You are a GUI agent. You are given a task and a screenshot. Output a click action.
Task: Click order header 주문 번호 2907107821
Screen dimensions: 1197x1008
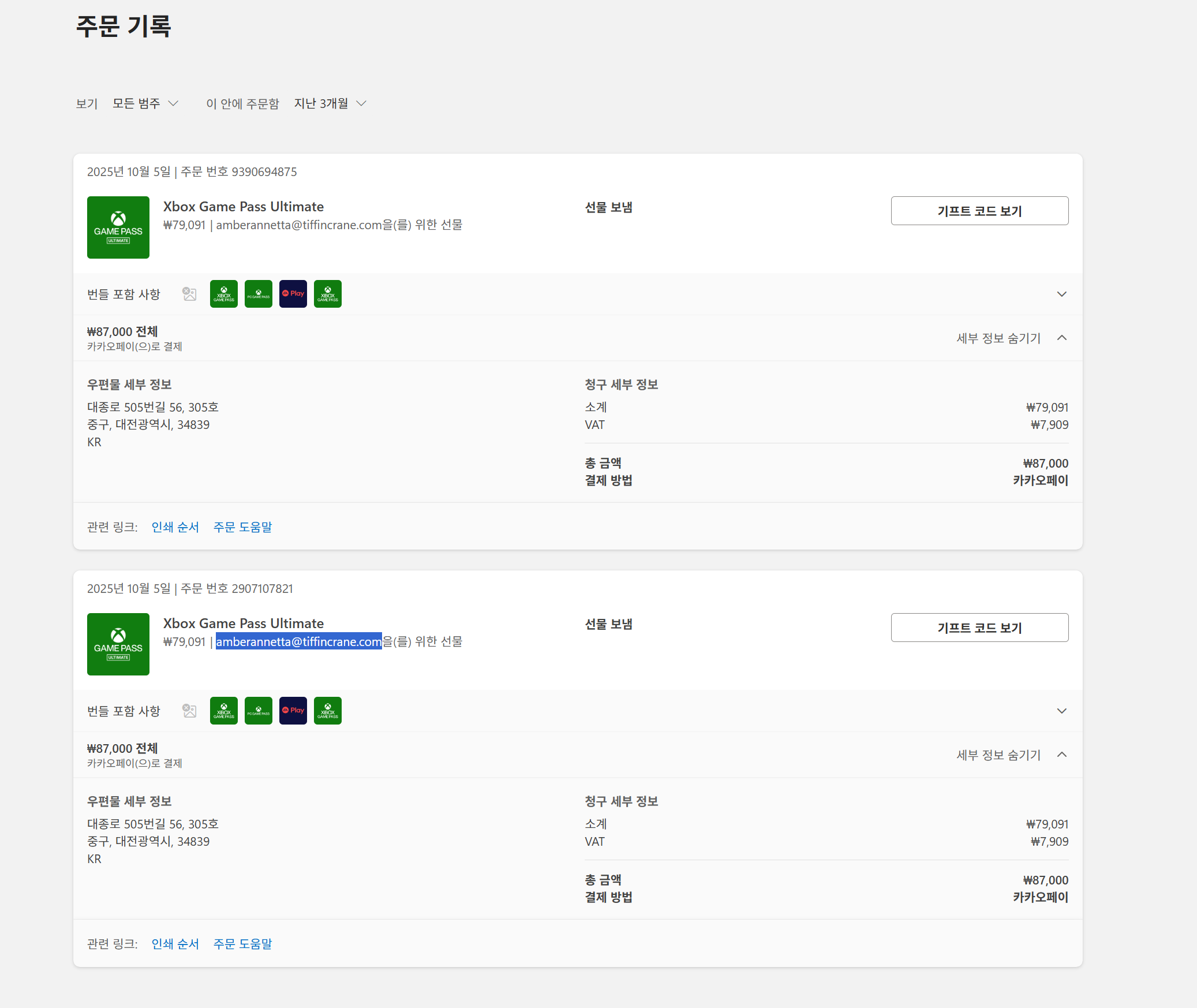(237, 589)
